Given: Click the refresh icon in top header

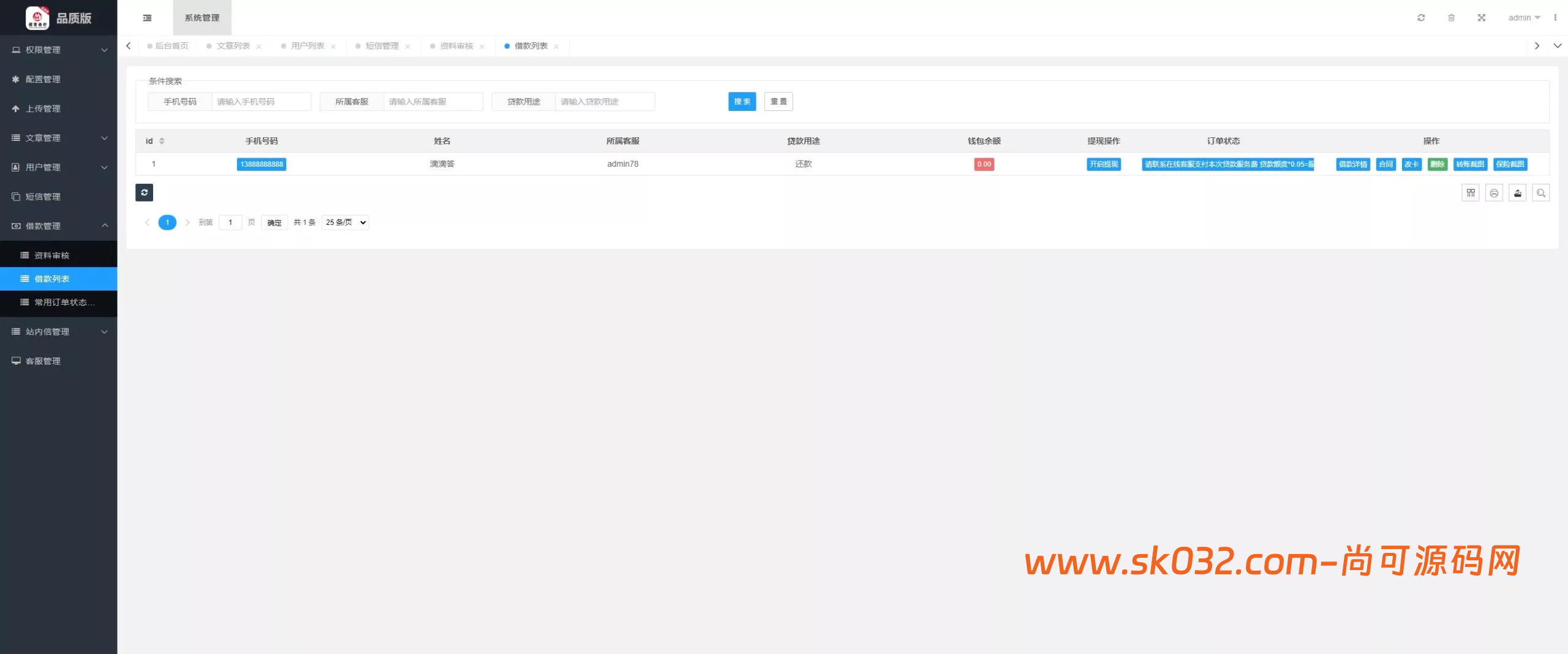Looking at the screenshot, I should (x=1421, y=18).
